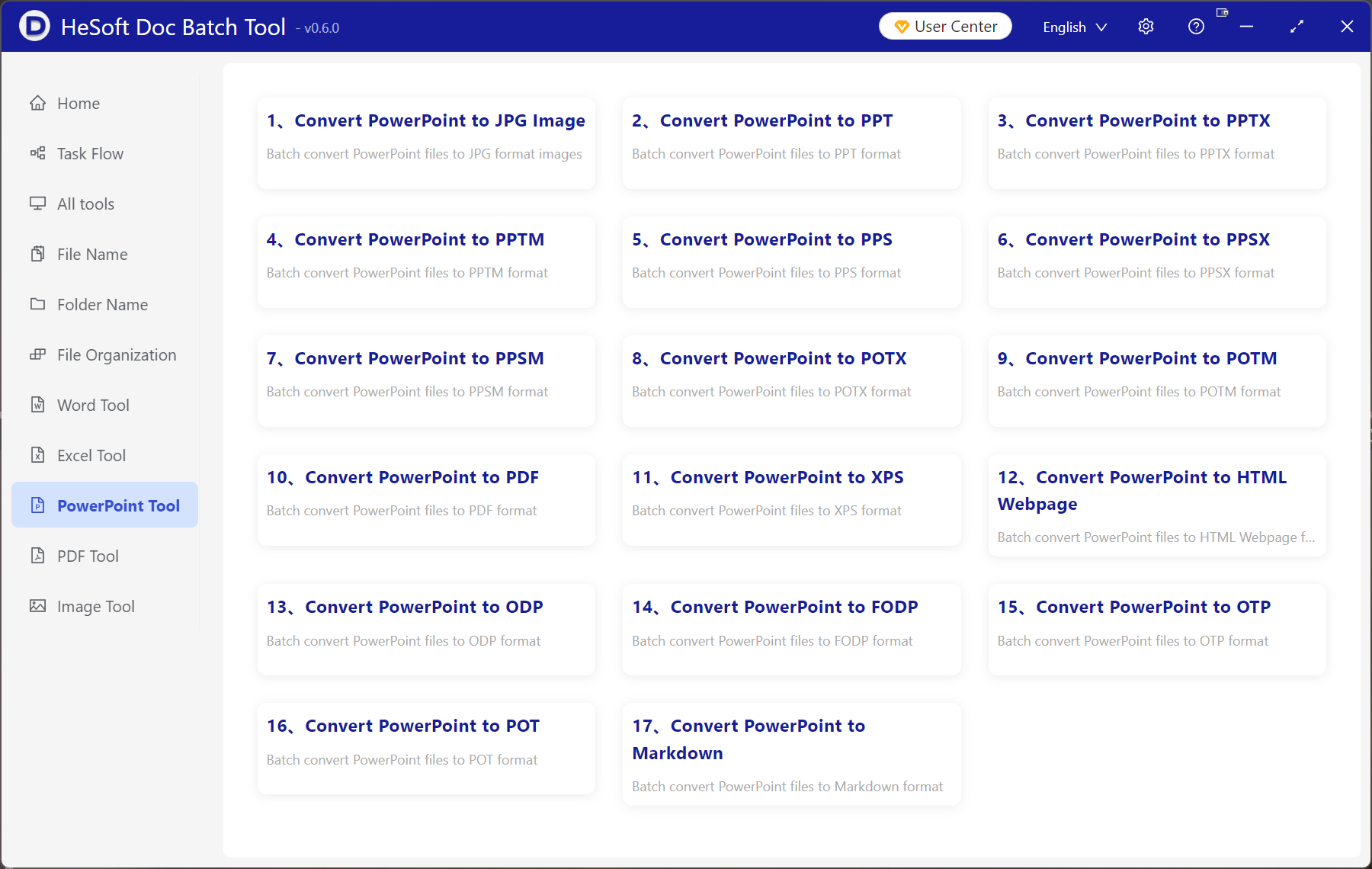Go to Home in sidebar

point(104,103)
